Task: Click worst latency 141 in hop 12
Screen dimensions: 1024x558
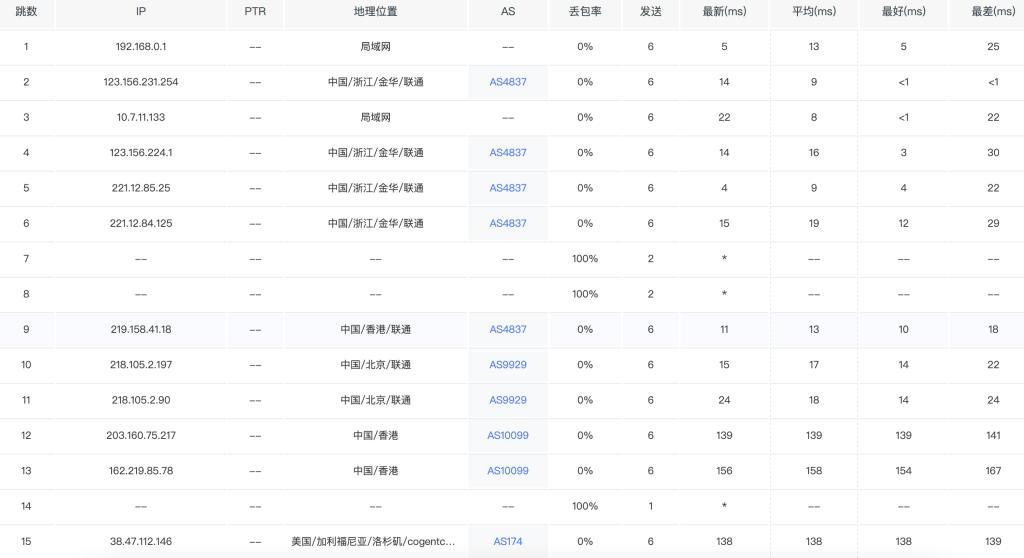Action: 993,435
